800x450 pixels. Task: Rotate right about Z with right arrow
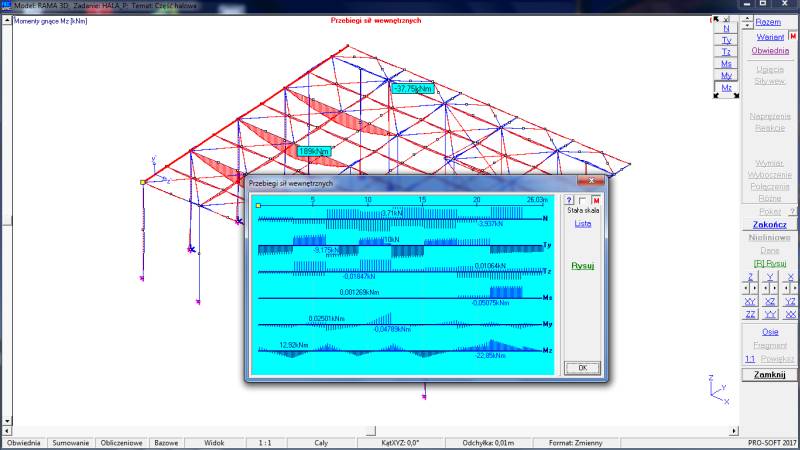coord(754,288)
